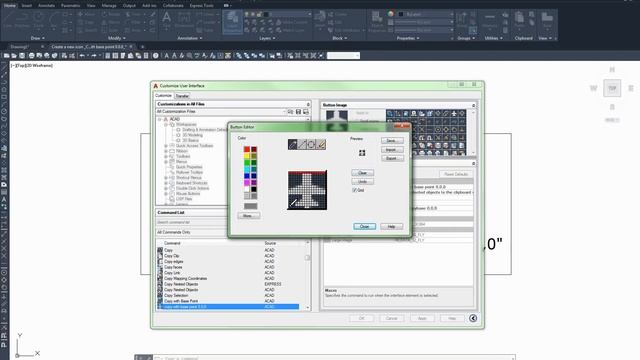Screen dimensions: 640x360
Task: Click the round arrow collapse button in CUI
Action: pyautogui.click(x=473, y=318)
